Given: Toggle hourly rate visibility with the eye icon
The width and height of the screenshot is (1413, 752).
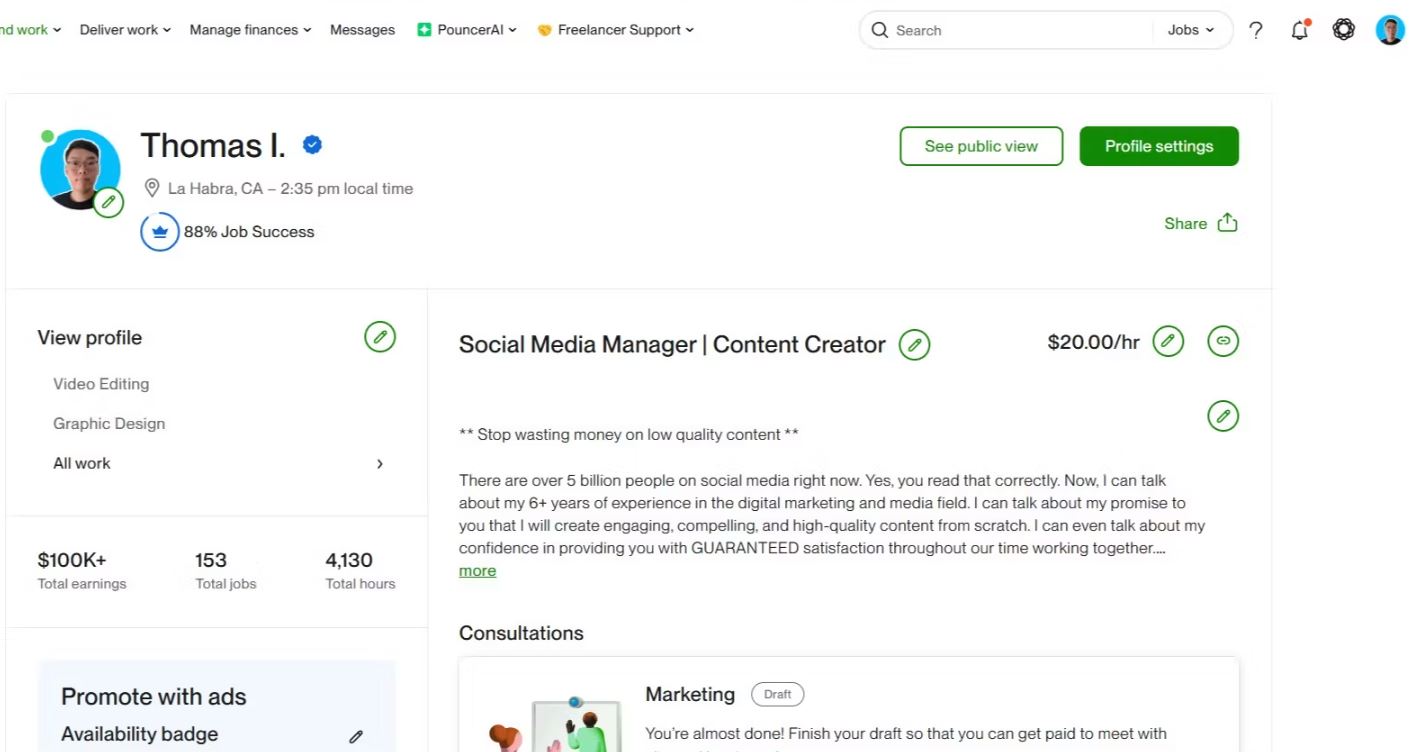Looking at the screenshot, I should 1222,341.
